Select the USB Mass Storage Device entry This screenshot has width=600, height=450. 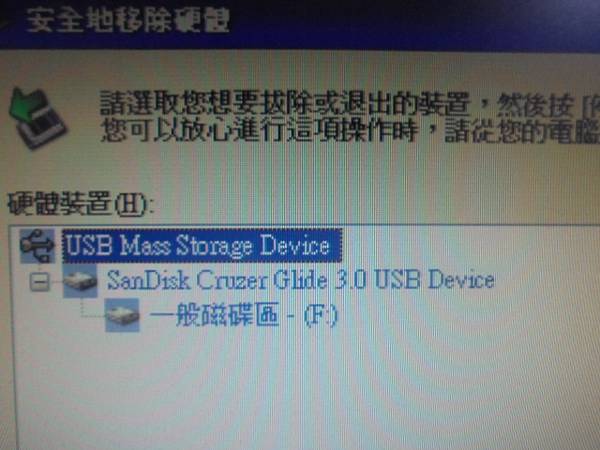point(202,245)
